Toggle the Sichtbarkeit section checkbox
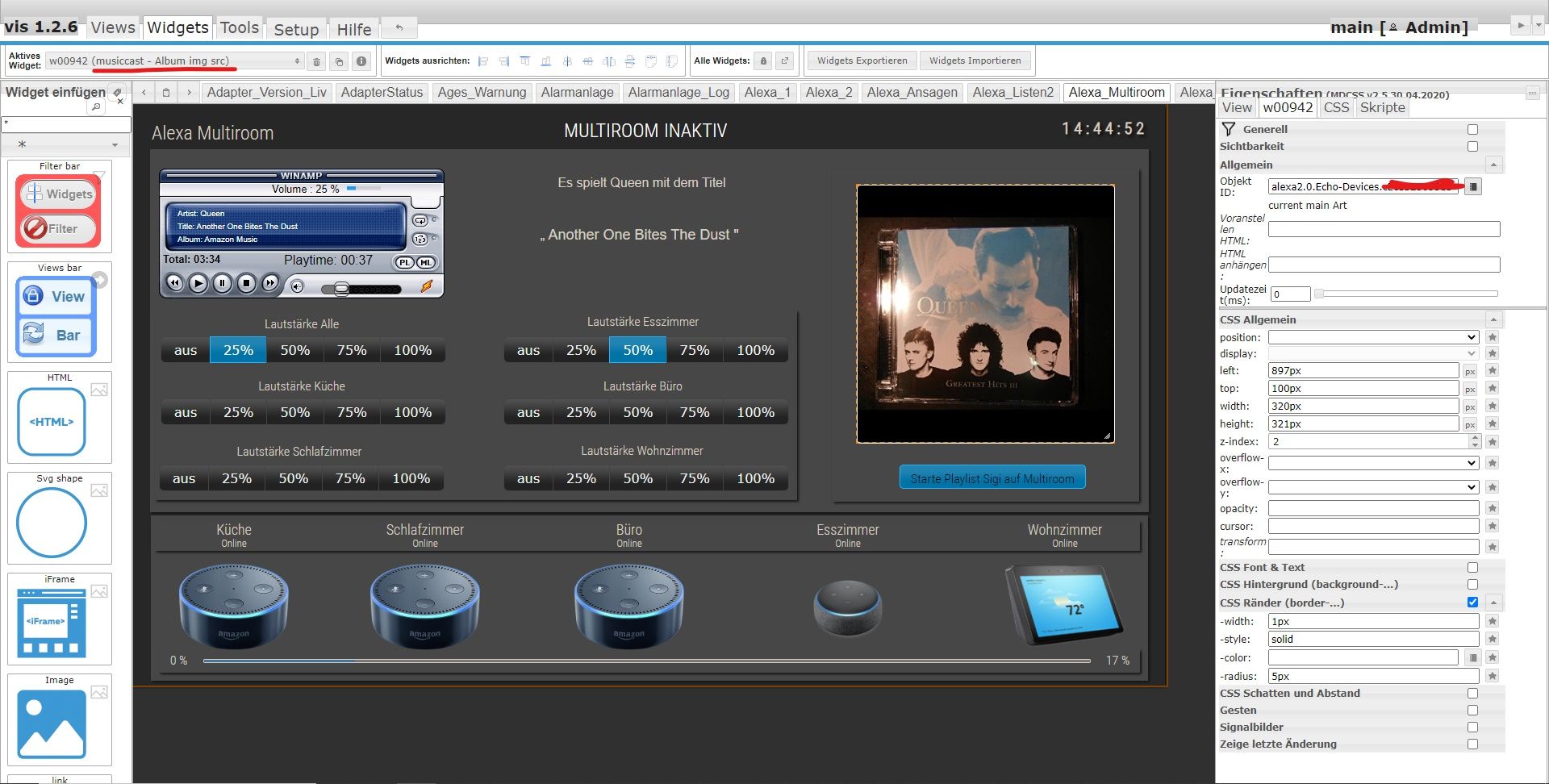Viewport: 1549px width, 784px height. pos(1472,147)
